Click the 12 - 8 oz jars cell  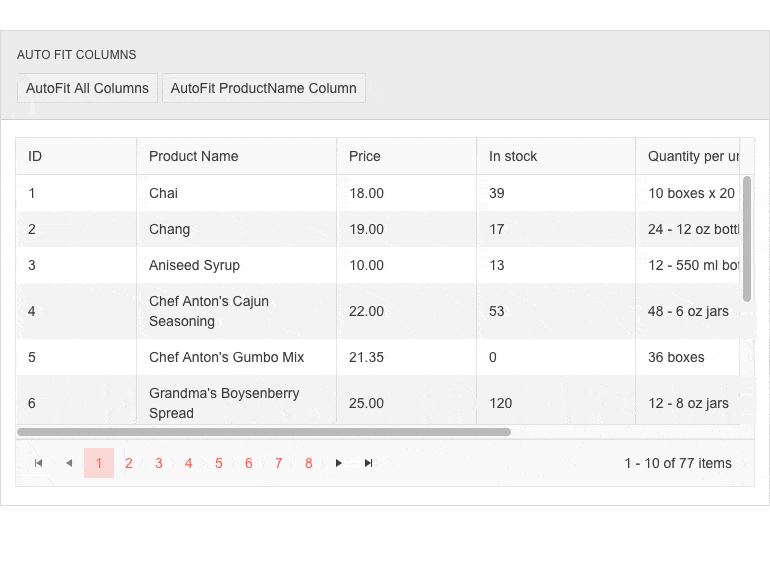point(688,400)
